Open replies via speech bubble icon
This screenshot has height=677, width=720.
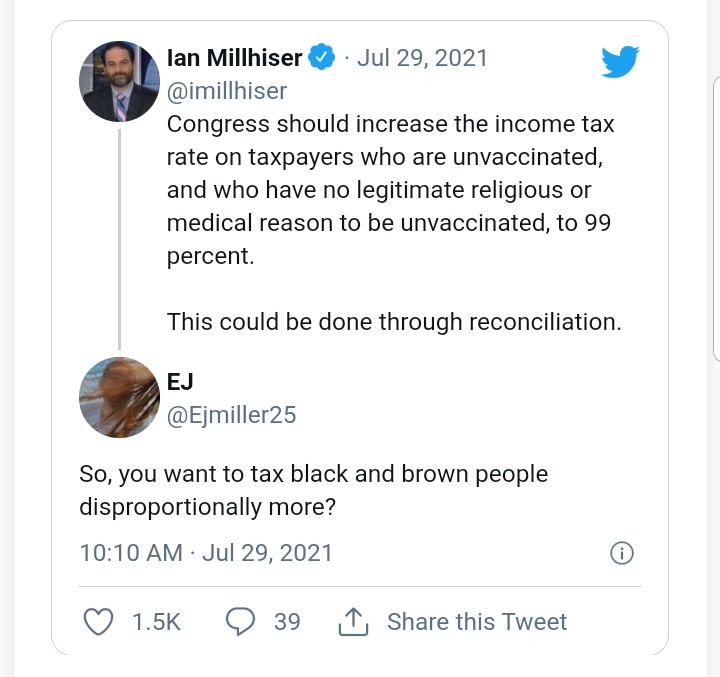click(x=240, y=622)
